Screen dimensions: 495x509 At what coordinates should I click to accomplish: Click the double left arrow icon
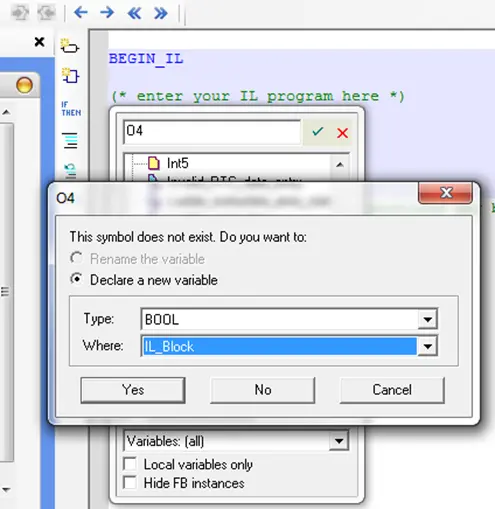click(134, 13)
